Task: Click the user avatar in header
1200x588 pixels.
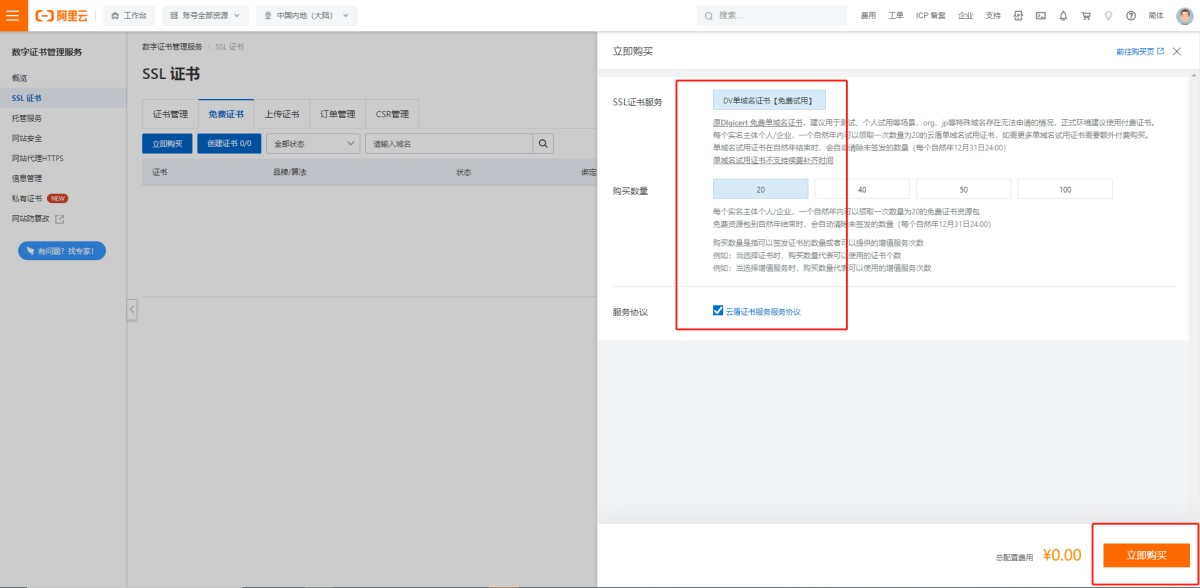Action: point(1184,15)
